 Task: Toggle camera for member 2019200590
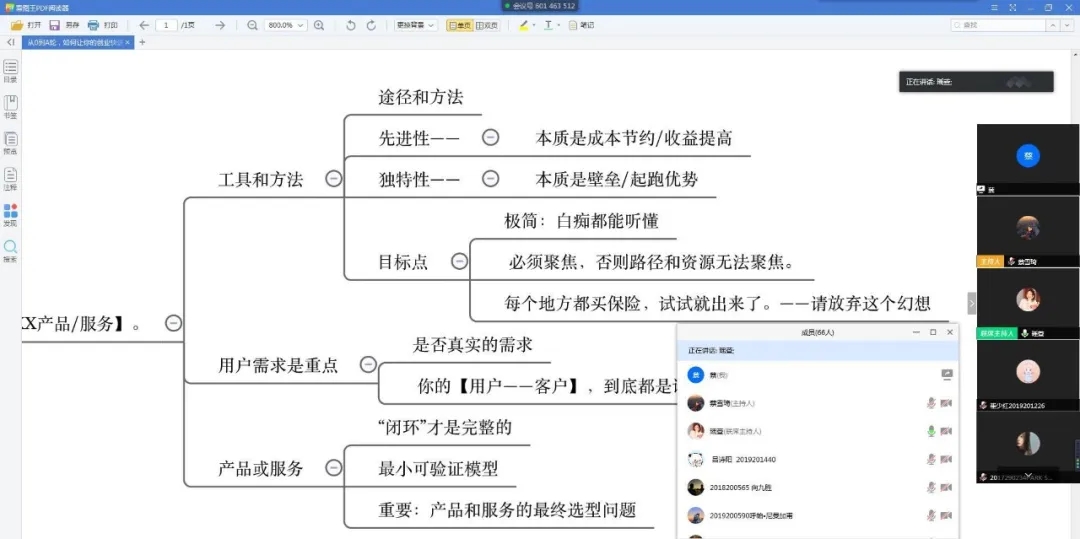tap(946, 515)
